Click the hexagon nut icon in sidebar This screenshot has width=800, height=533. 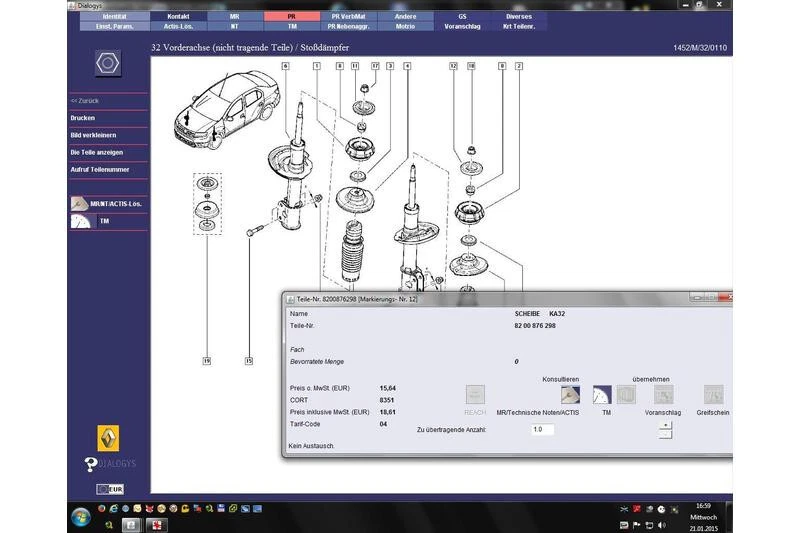[x=107, y=63]
